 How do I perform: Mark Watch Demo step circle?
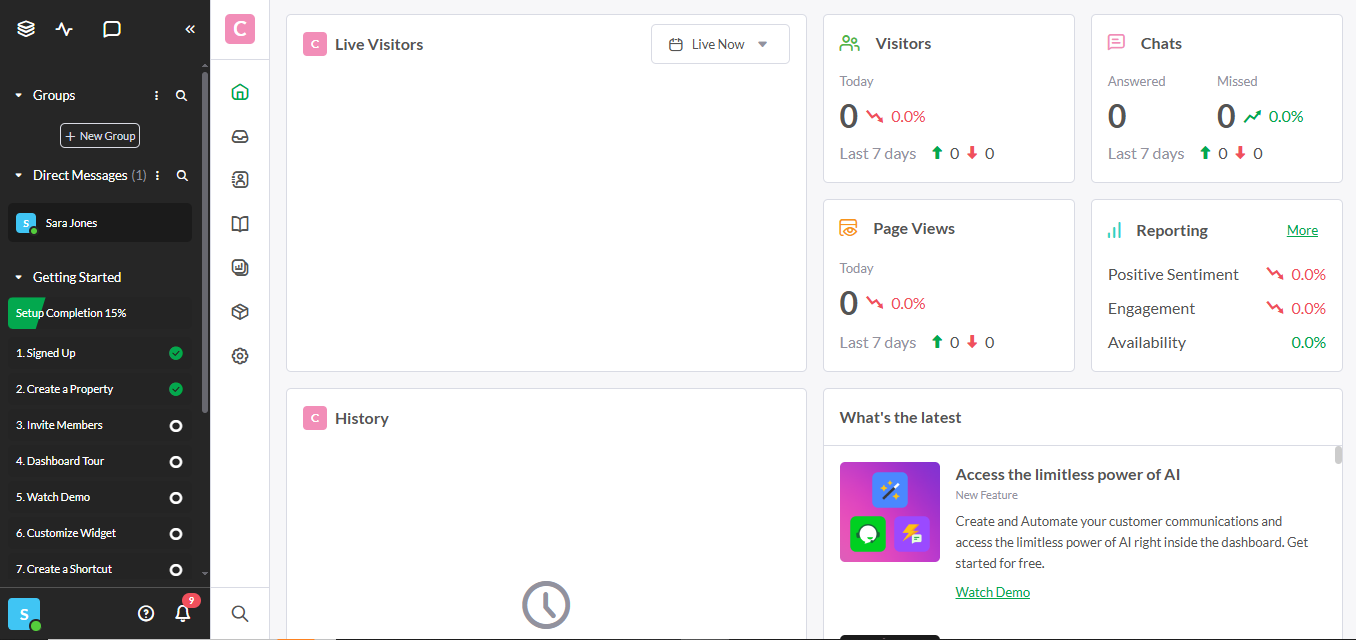(x=176, y=497)
